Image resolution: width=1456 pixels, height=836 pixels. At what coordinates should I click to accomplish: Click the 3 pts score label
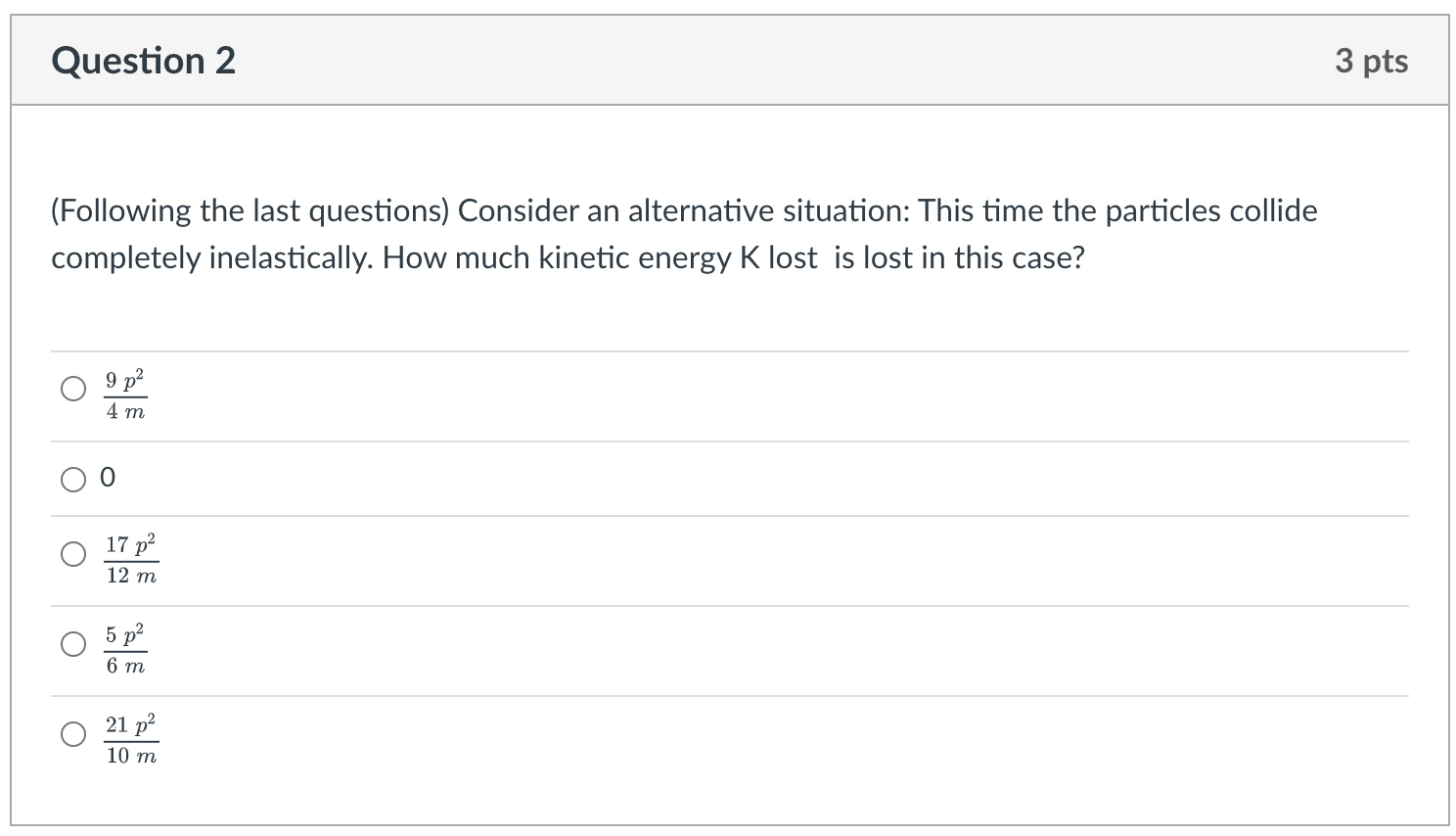click(1372, 61)
